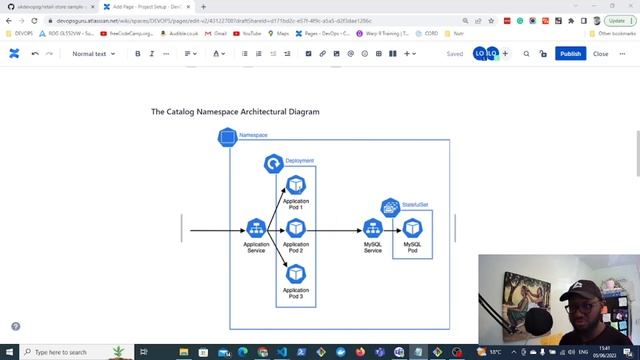Image resolution: width=640 pixels, height=360 pixels.
Task: Insert an emoji
Action: pos(364,53)
